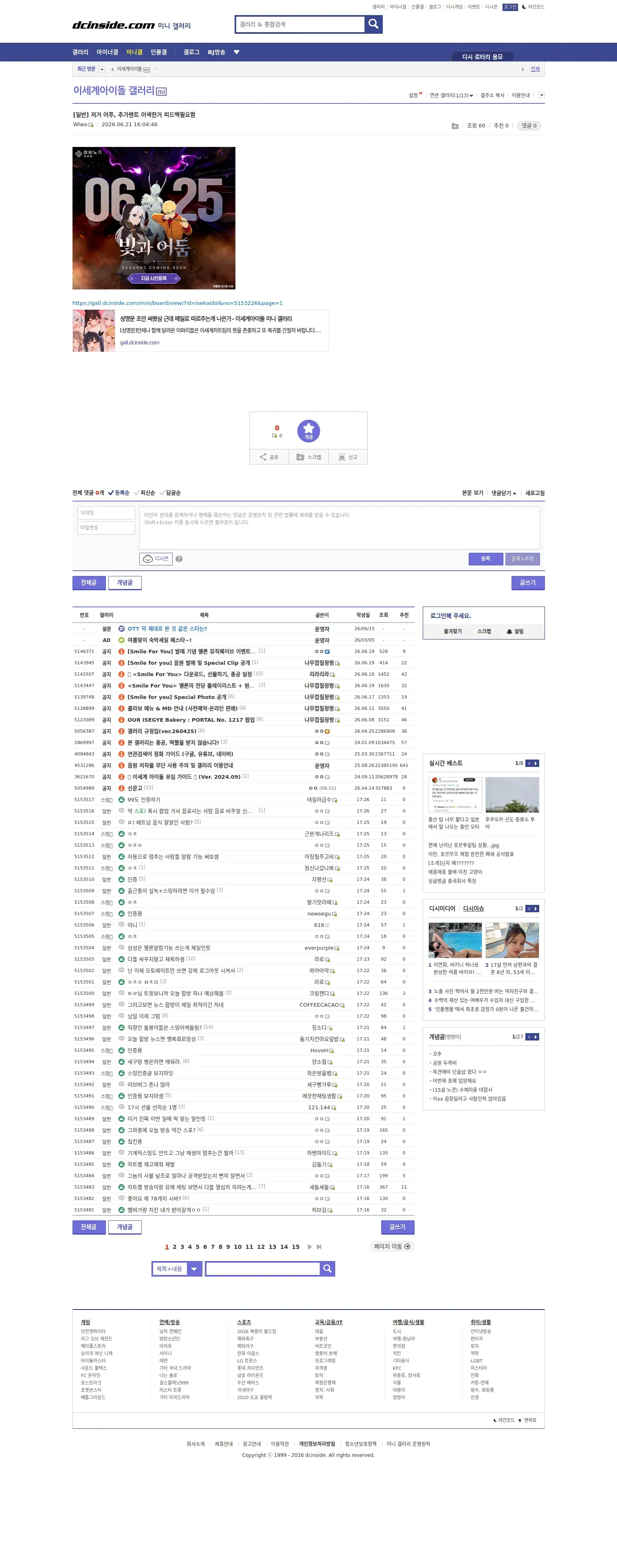617x1568 pixels.
Task: Click the 스크랩 folder button below post
Action: click(309, 457)
